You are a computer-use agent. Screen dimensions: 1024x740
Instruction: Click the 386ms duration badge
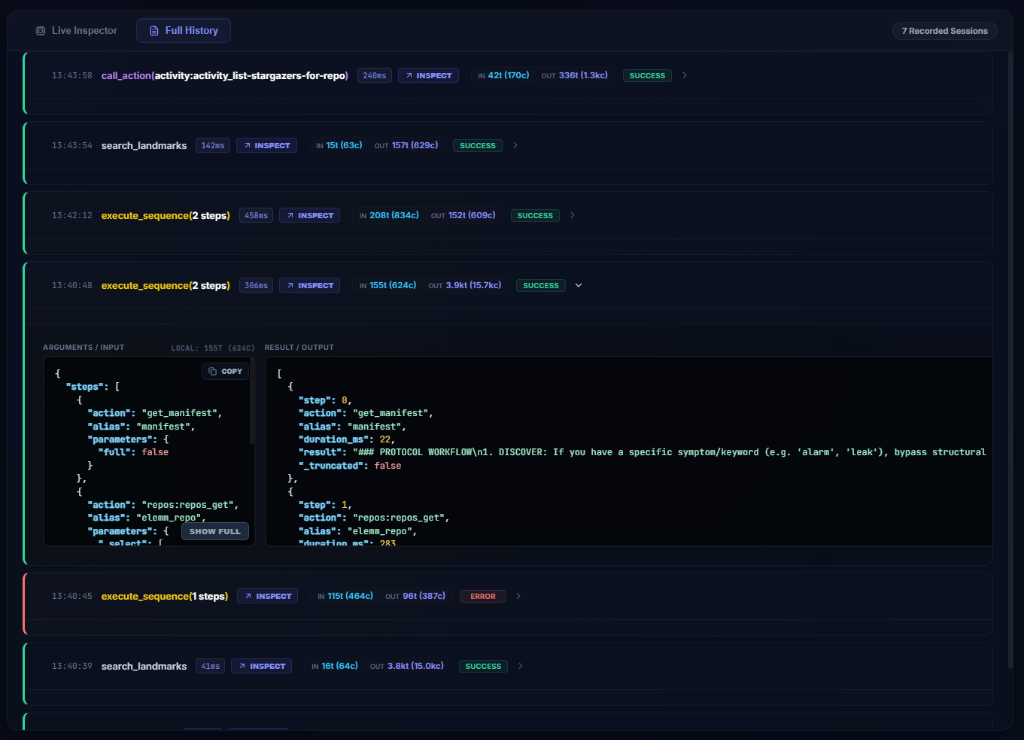[255, 285]
